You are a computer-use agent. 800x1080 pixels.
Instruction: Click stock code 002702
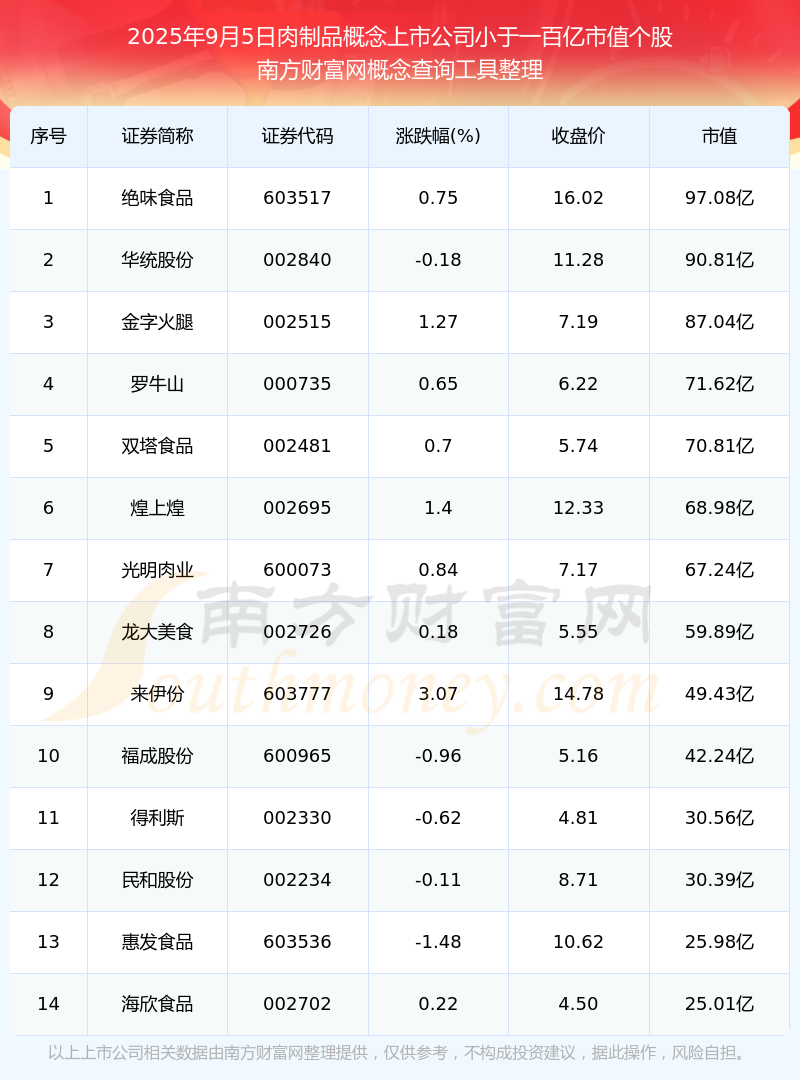(x=298, y=1004)
